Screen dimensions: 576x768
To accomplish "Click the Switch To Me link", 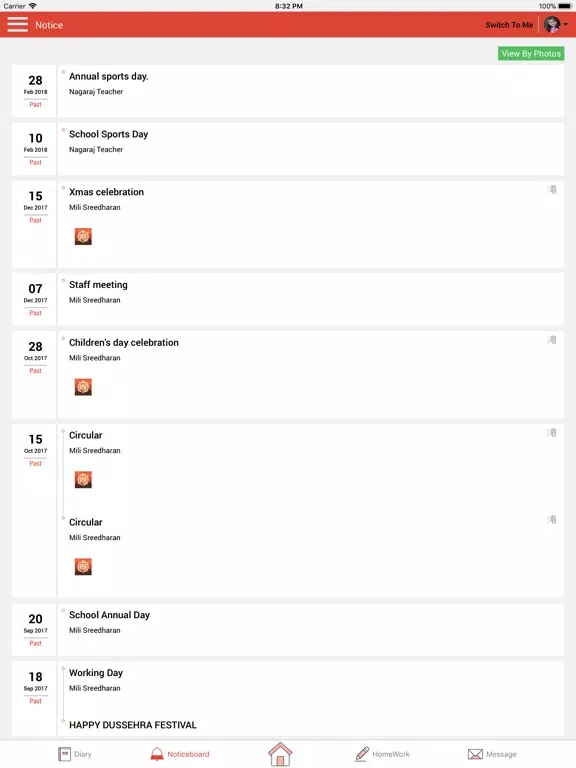I will (509, 25).
